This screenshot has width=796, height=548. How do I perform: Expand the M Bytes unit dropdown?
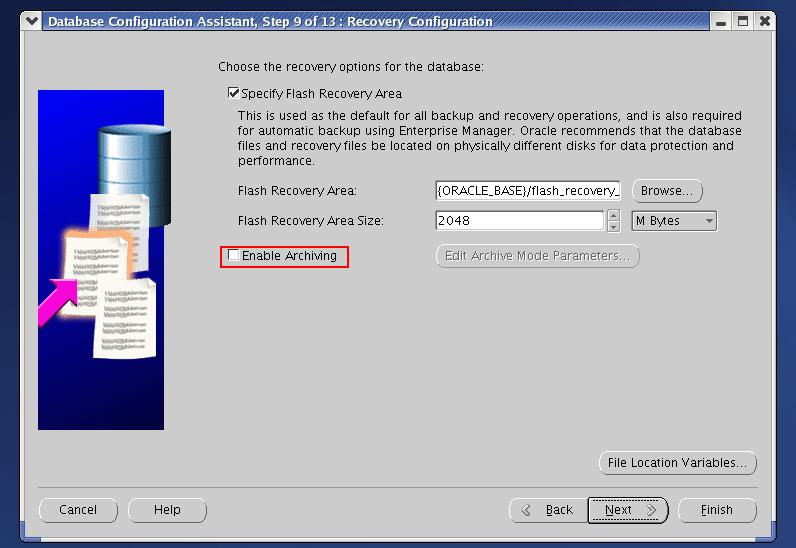[x=674, y=221]
